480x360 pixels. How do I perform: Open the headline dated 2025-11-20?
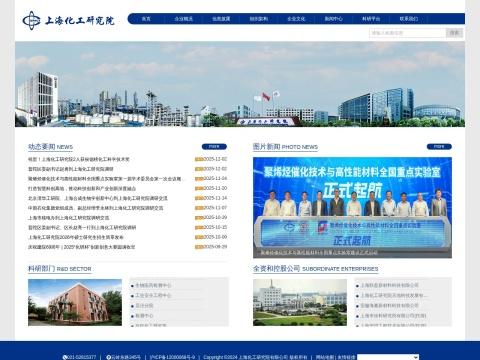(82, 189)
